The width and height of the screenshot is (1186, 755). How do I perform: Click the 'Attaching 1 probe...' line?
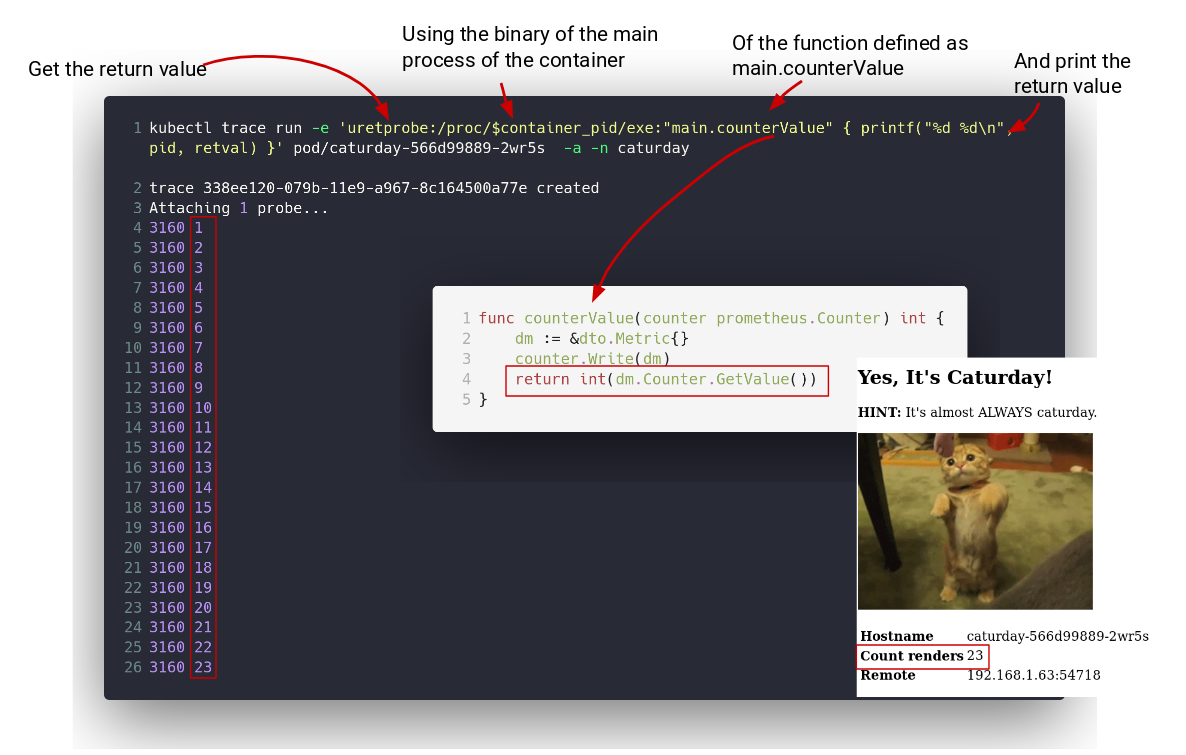point(239,208)
